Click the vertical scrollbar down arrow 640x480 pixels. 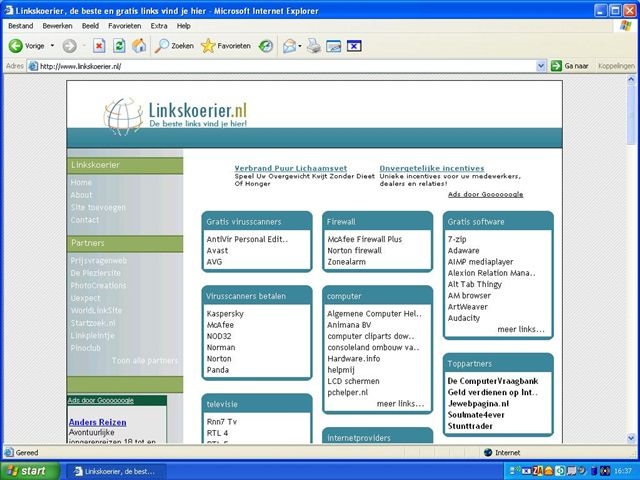coord(631,438)
